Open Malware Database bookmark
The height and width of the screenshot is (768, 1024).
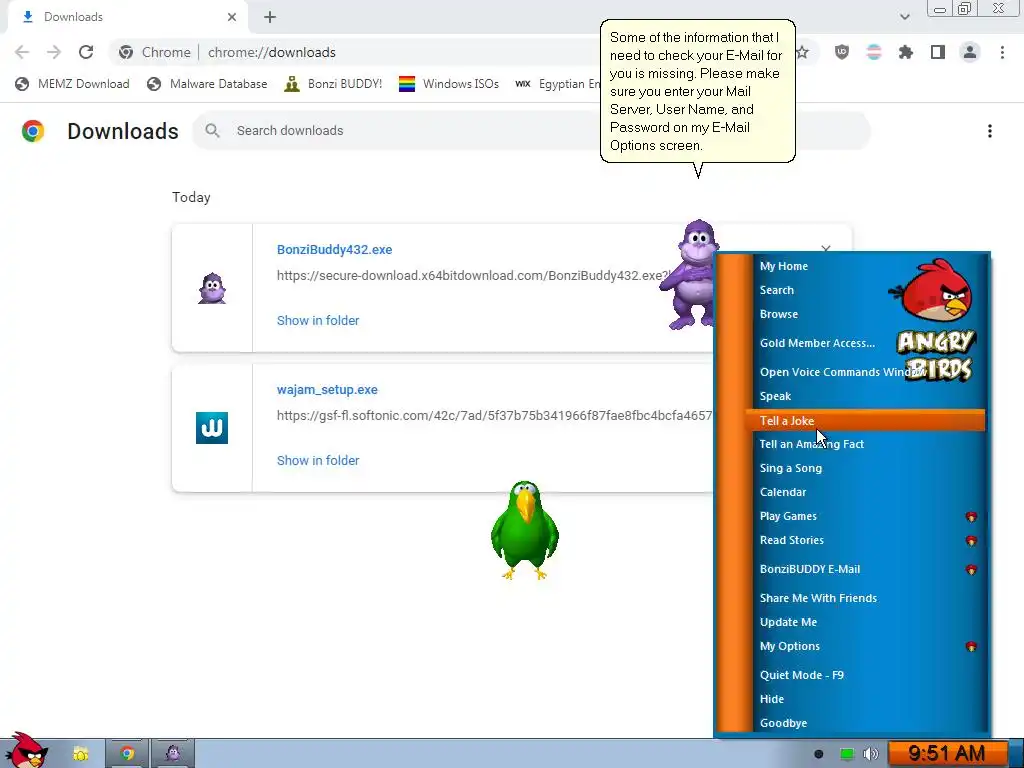click(x=208, y=84)
